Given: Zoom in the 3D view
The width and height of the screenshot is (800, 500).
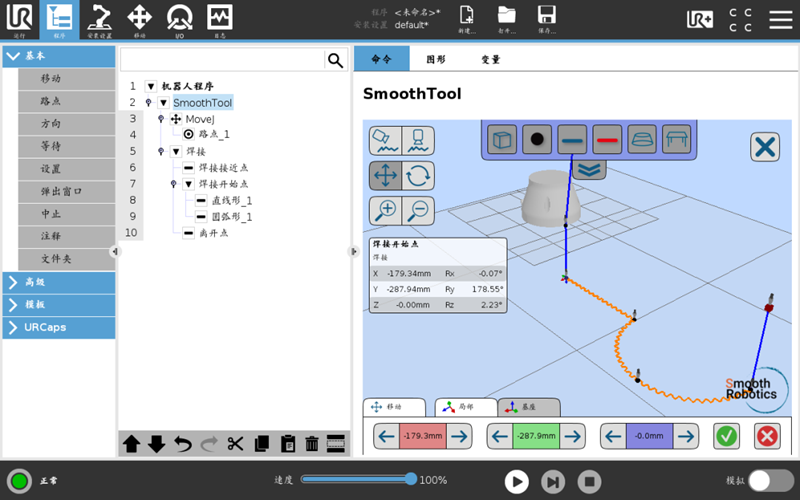Looking at the screenshot, I should [x=385, y=210].
